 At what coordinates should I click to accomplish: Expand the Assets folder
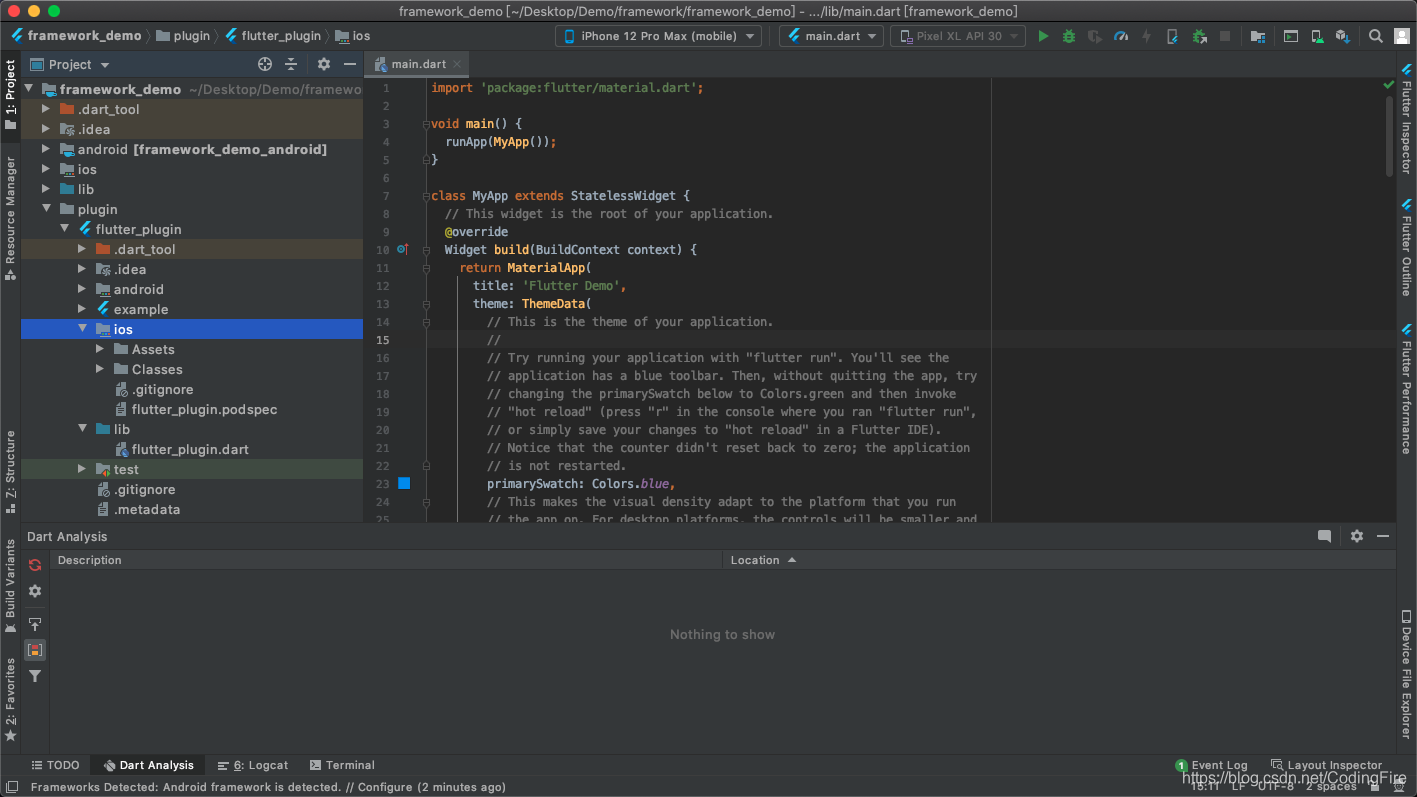click(x=100, y=349)
